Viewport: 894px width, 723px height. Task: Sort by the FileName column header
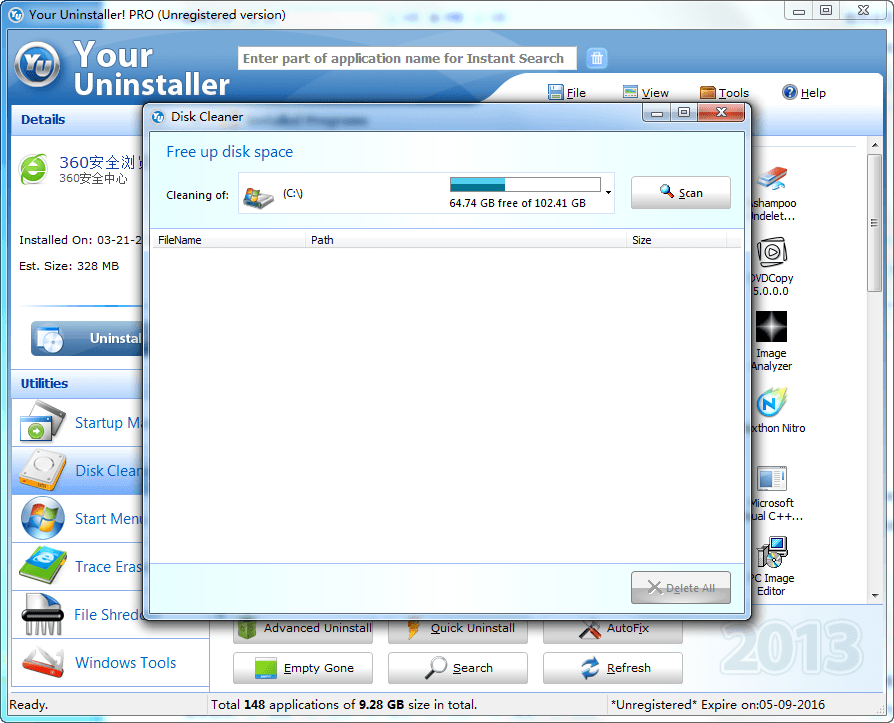228,240
